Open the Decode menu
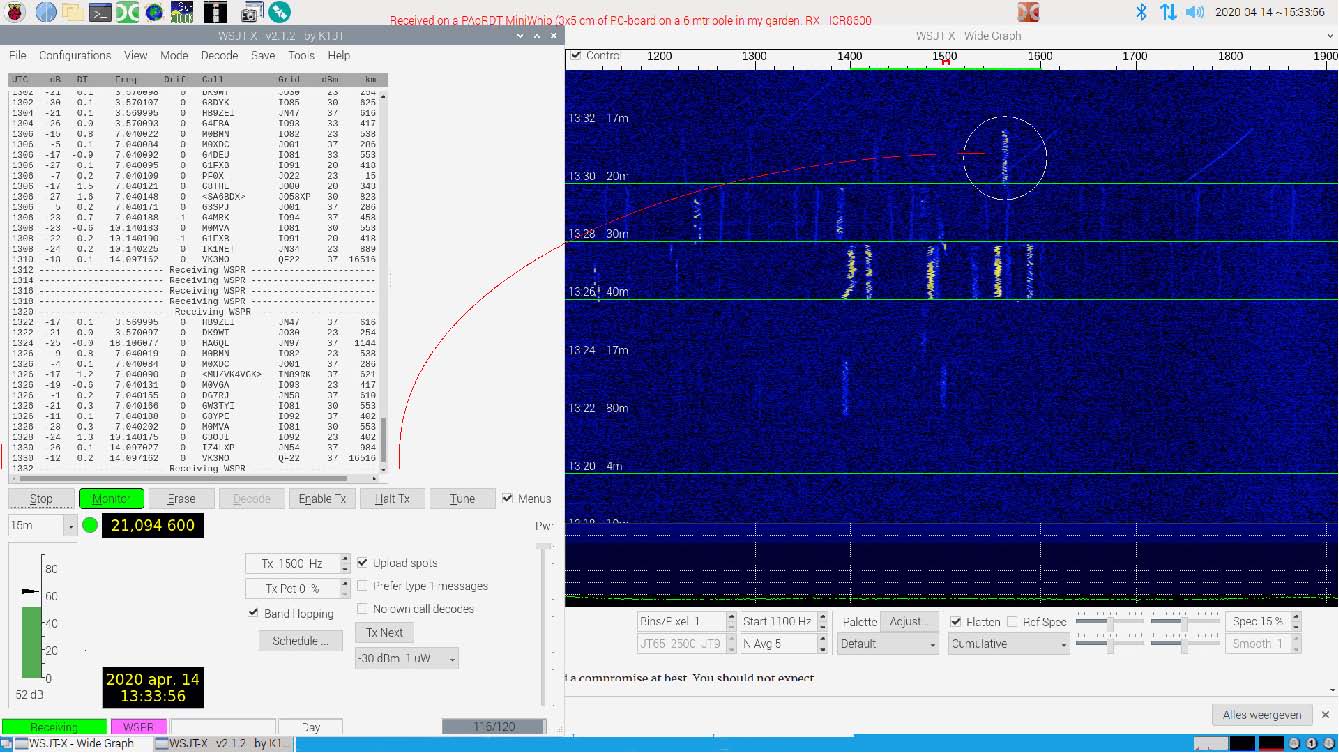Screen dimensions: 1339x753 (219, 55)
